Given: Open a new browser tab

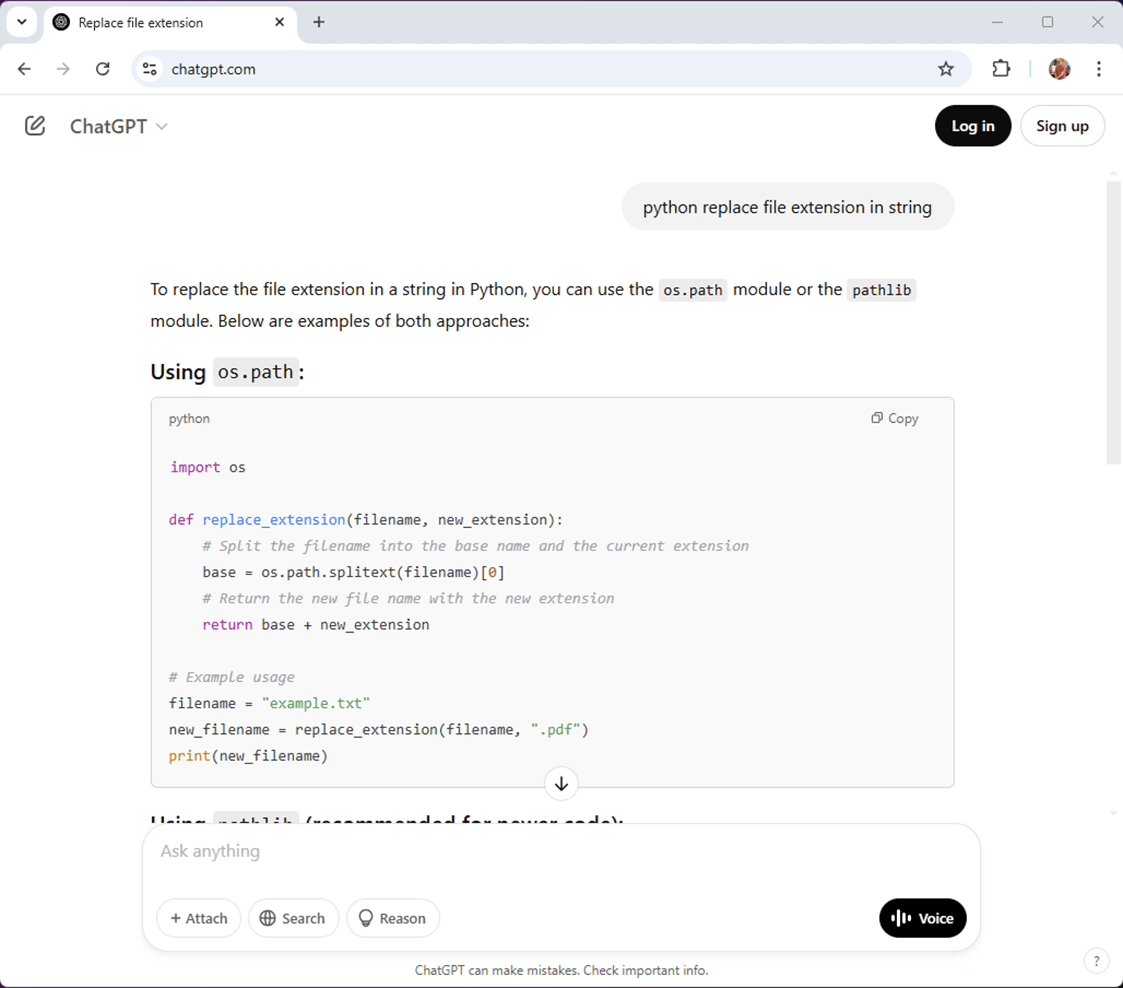Looking at the screenshot, I should (x=319, y=22).
